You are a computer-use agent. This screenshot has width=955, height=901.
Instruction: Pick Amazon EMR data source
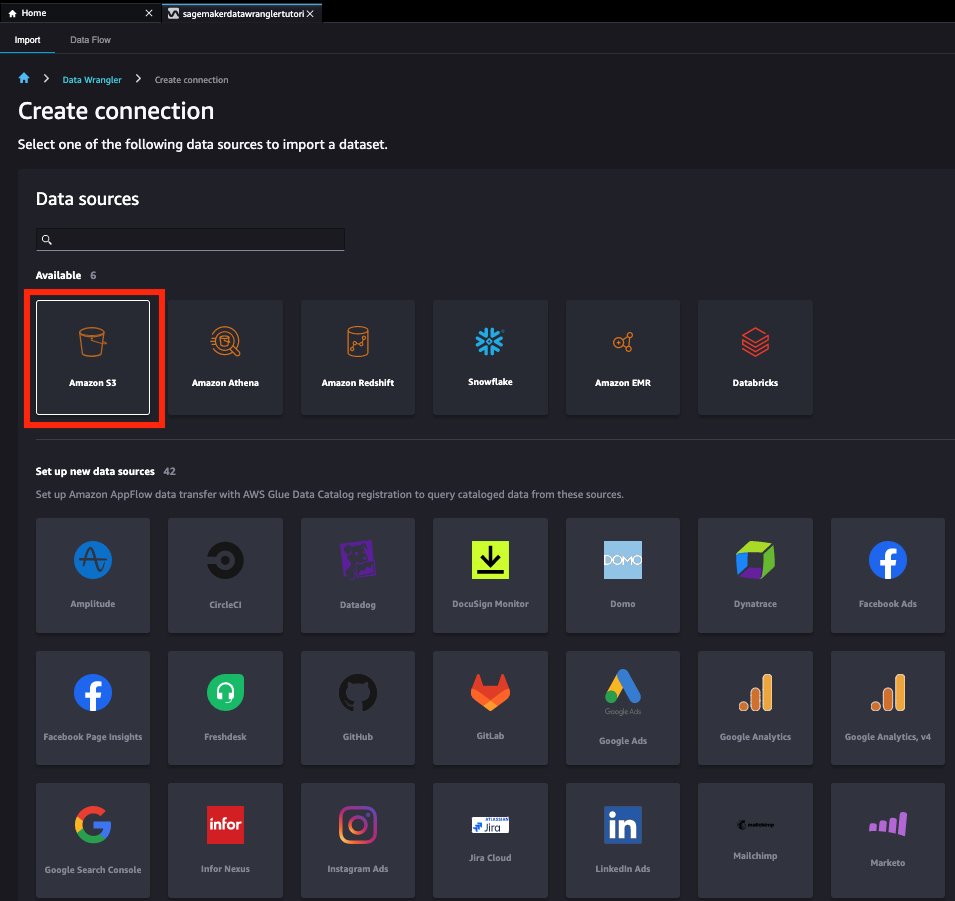pyautogui.click(x=622, y=357)
